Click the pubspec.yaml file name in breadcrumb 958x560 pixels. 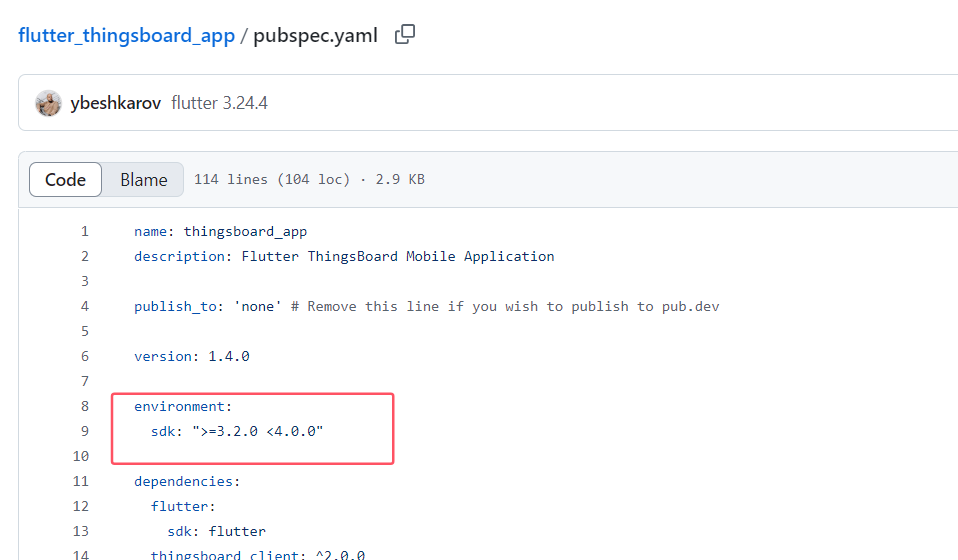click(x=315, y=35)
